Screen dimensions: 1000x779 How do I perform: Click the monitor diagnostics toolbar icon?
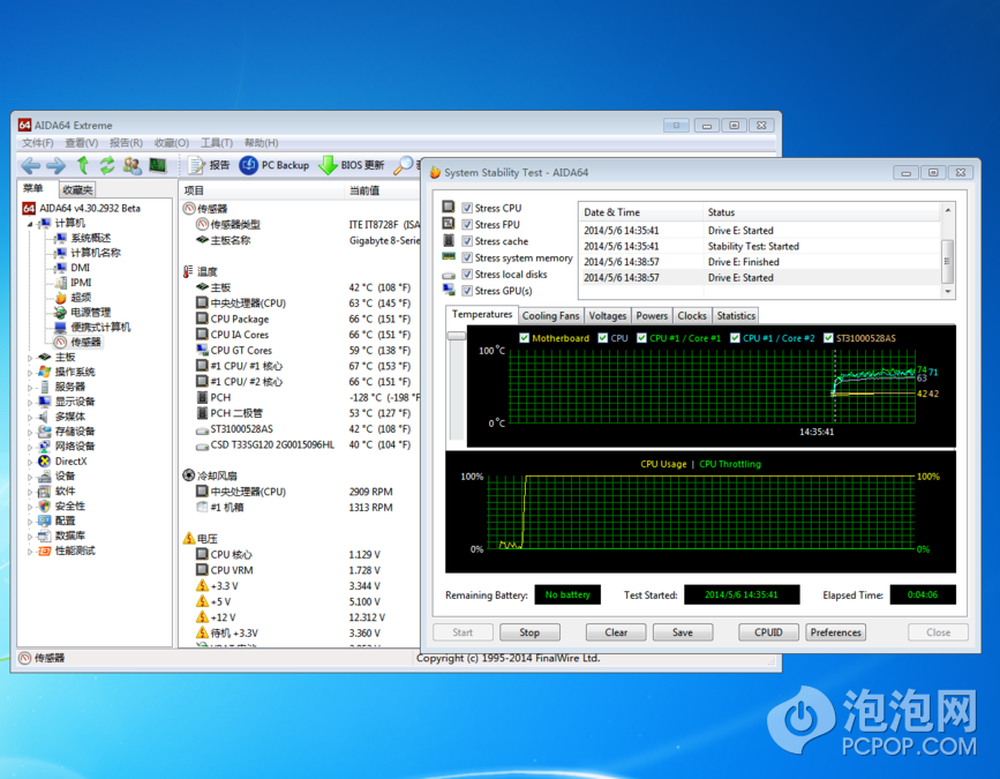click(x=158, y=165)
